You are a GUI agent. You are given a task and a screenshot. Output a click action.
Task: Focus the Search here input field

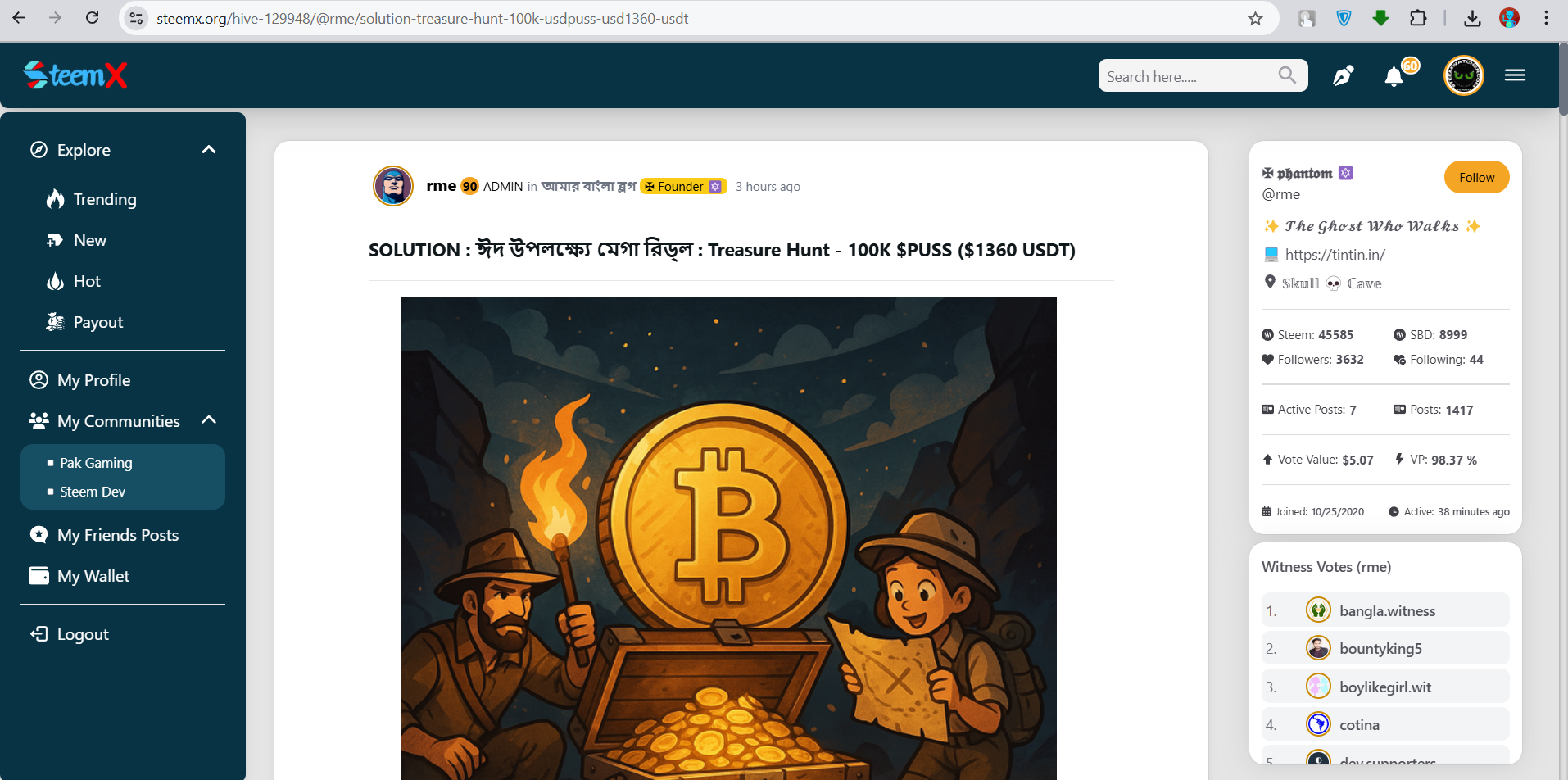pyautogui.click(x=1188, y=76)
